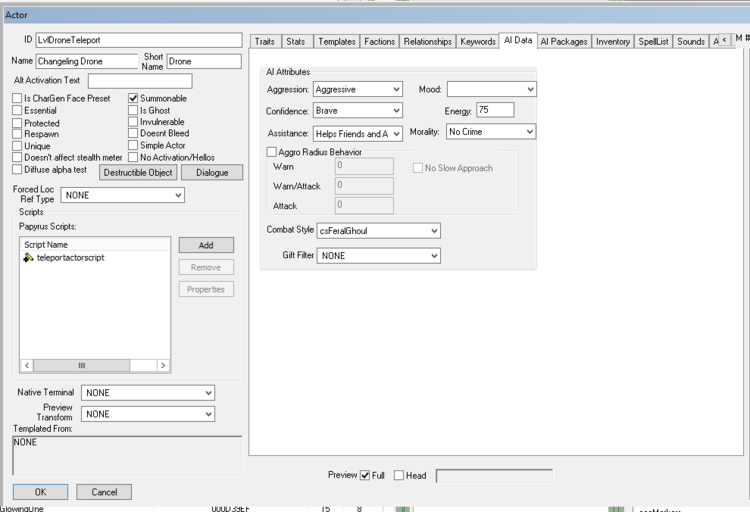Enable the Is Ghost checkbox
The width and height of the screenshot is (750, 512).
click(x=133, y=110)
